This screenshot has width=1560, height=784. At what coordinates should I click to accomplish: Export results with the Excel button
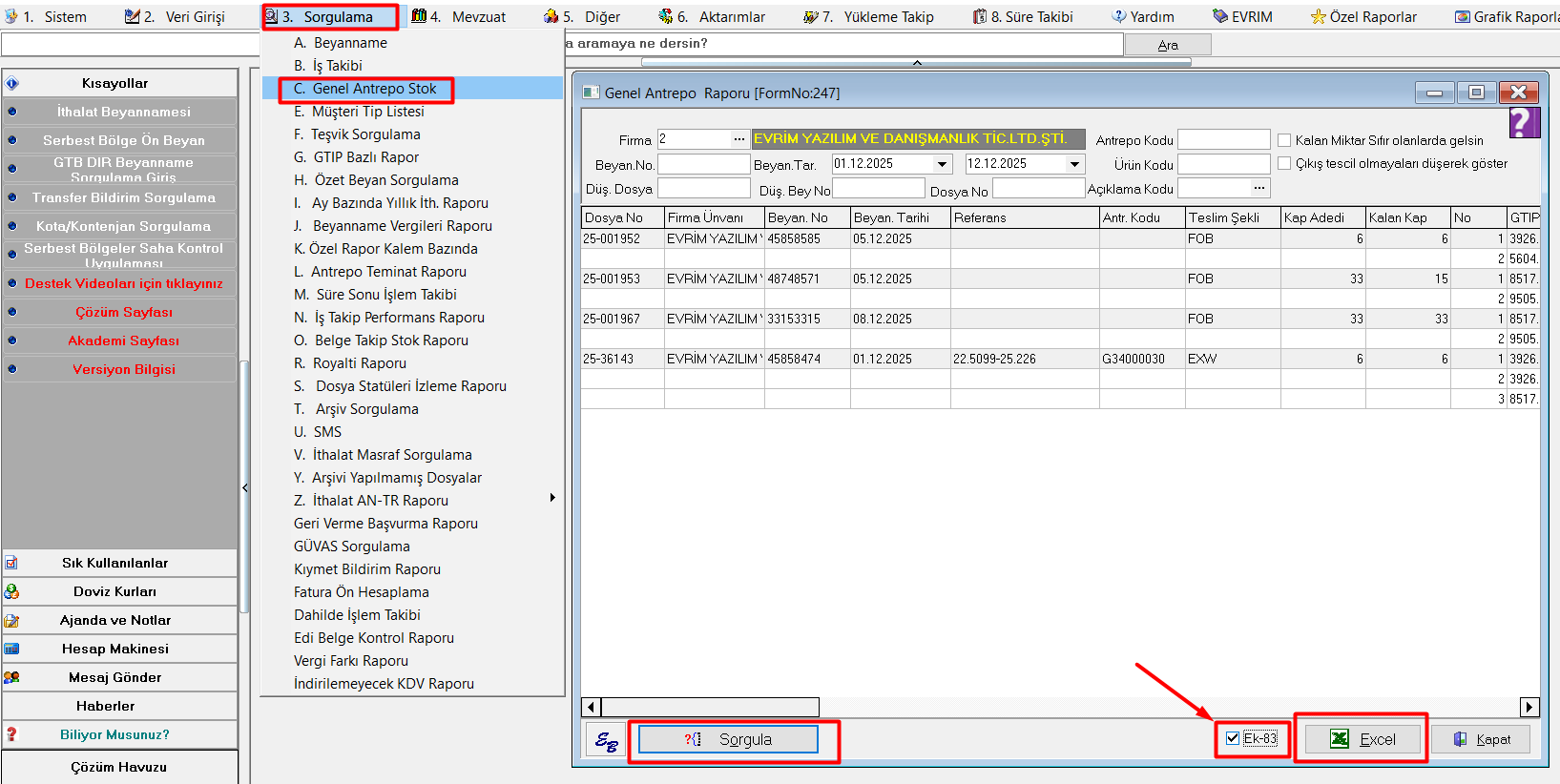pyautogui.click(x=1362, y=739)
